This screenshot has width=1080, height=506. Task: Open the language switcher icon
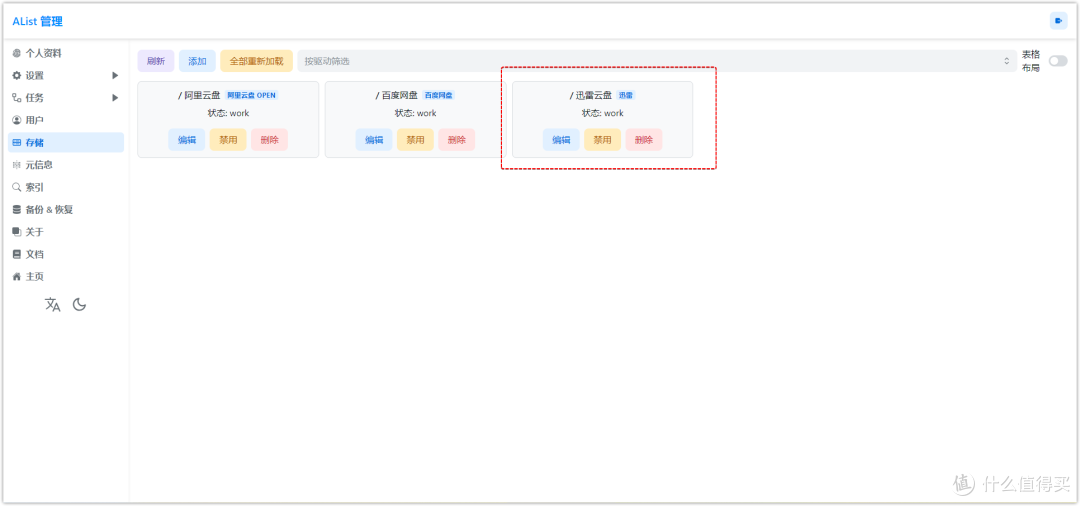[52, 305]
